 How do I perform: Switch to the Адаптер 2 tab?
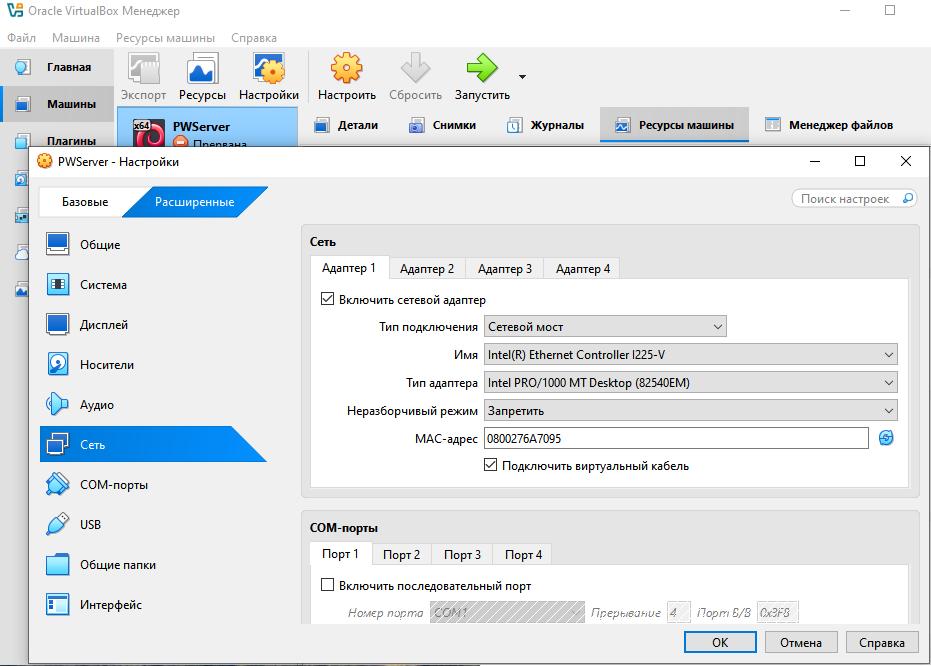pos(427,268)
